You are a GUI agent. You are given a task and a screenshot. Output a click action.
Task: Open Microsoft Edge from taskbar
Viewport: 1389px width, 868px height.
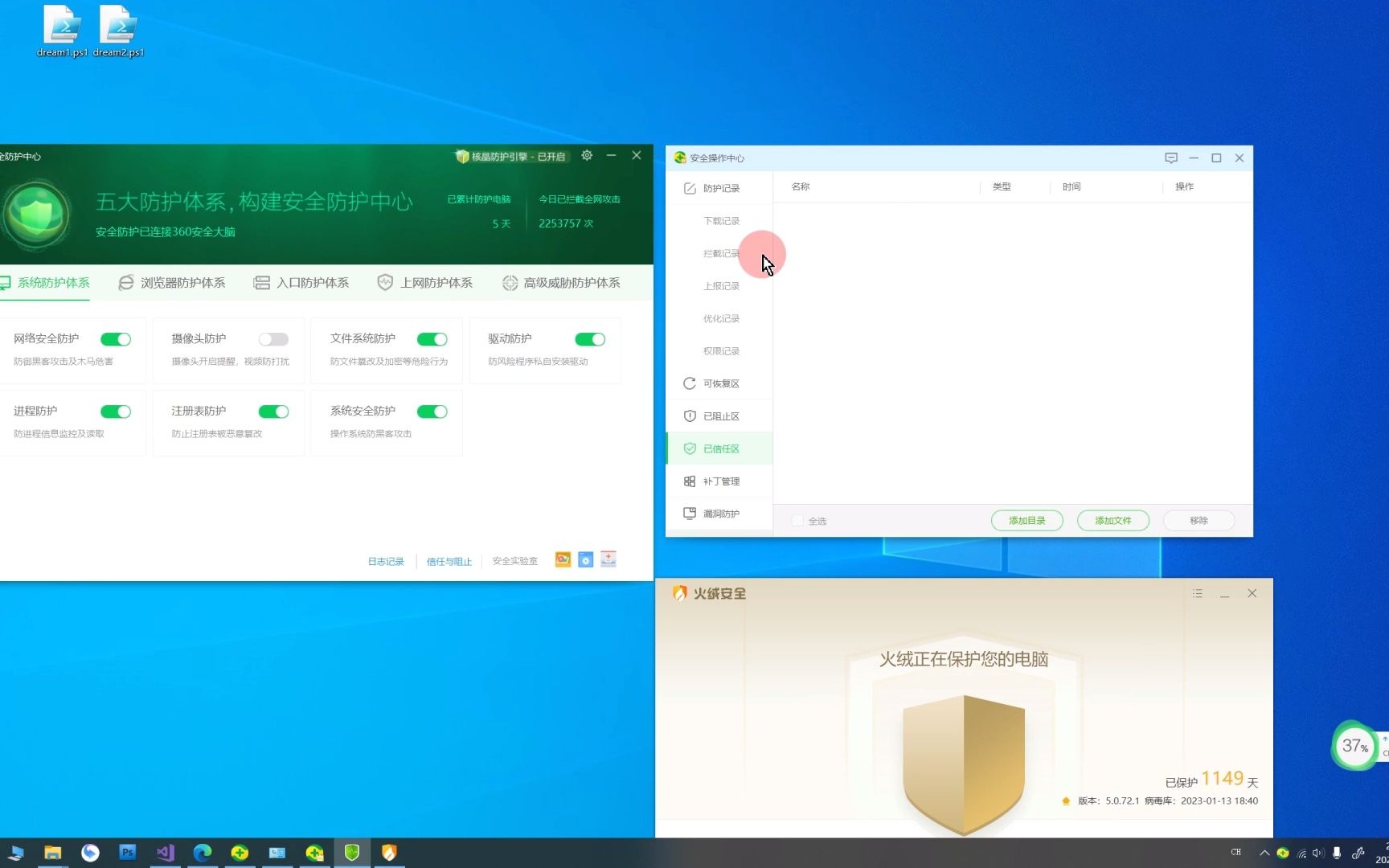pos(202,853)
